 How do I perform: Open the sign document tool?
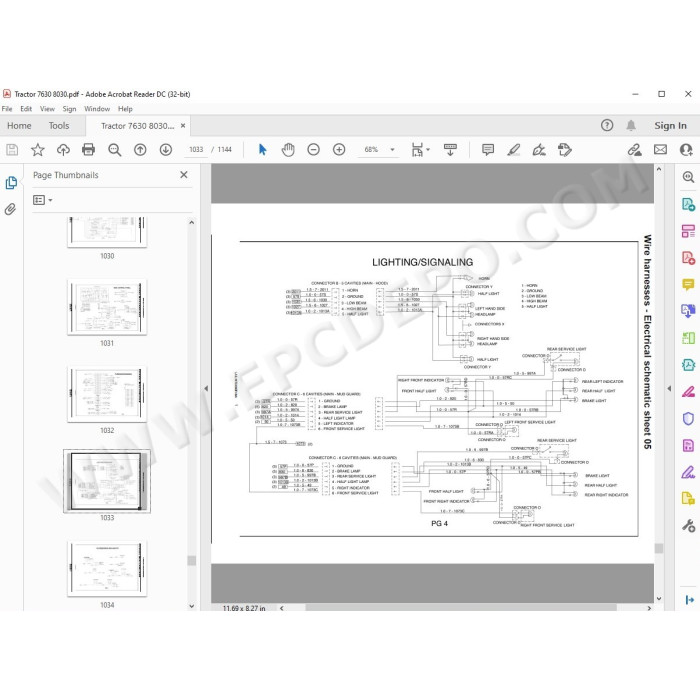click(x=539, y=150)
